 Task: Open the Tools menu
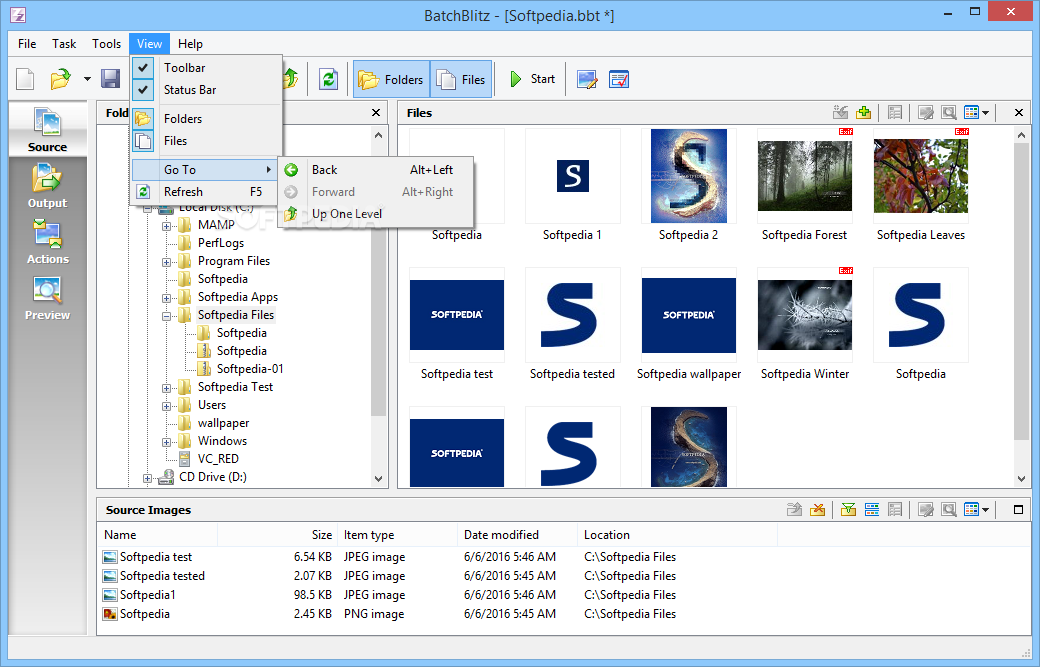coord(106,44)
